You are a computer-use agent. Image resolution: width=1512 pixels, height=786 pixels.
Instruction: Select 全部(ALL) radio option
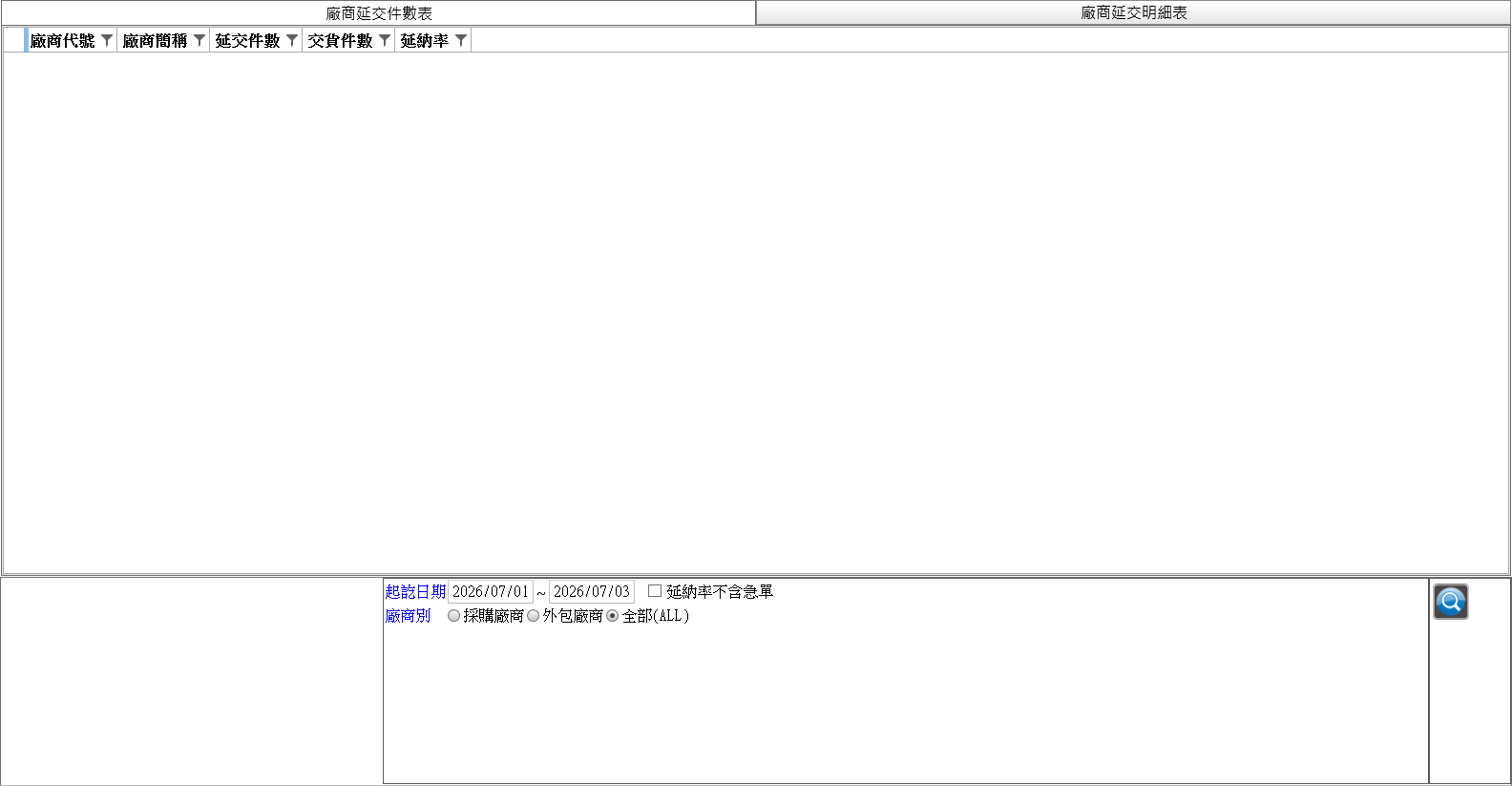click(613, 616)
